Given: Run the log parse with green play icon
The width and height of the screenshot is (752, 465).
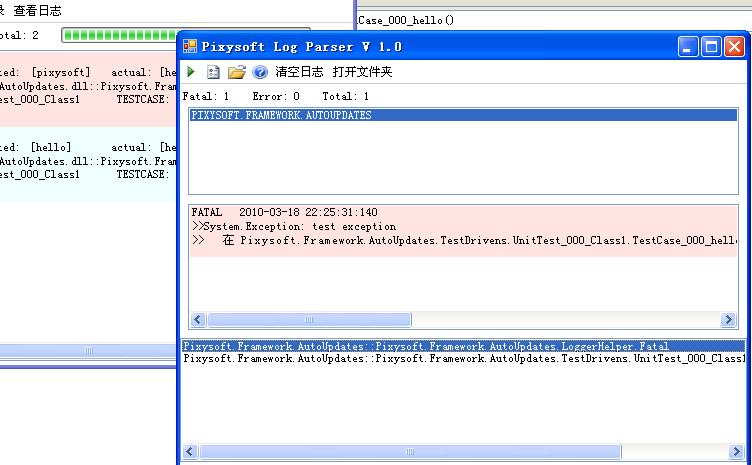Looking at the screenshot, I should pyautogui.click(x=191, y=72).
